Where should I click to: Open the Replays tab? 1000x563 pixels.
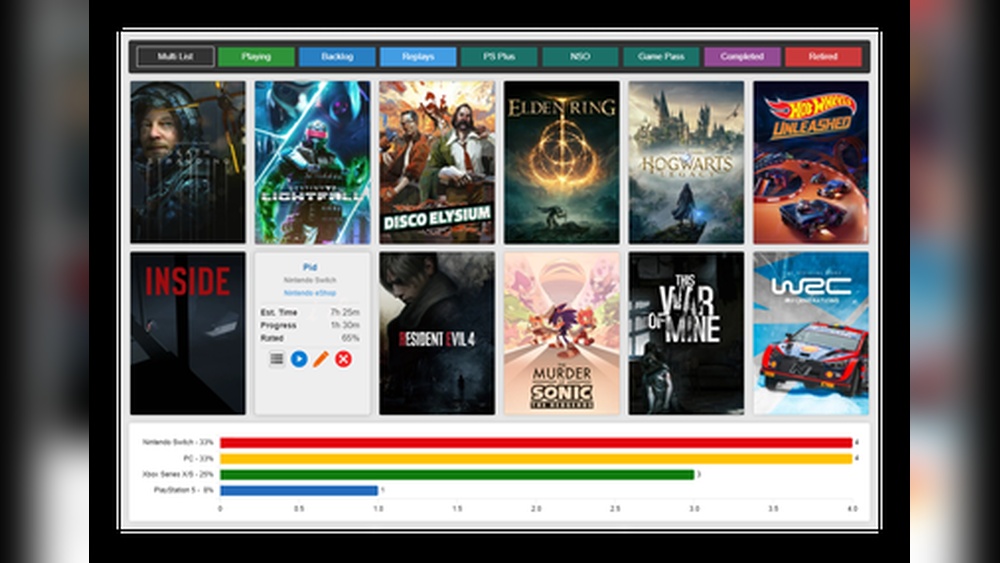(x=418, y=57)
